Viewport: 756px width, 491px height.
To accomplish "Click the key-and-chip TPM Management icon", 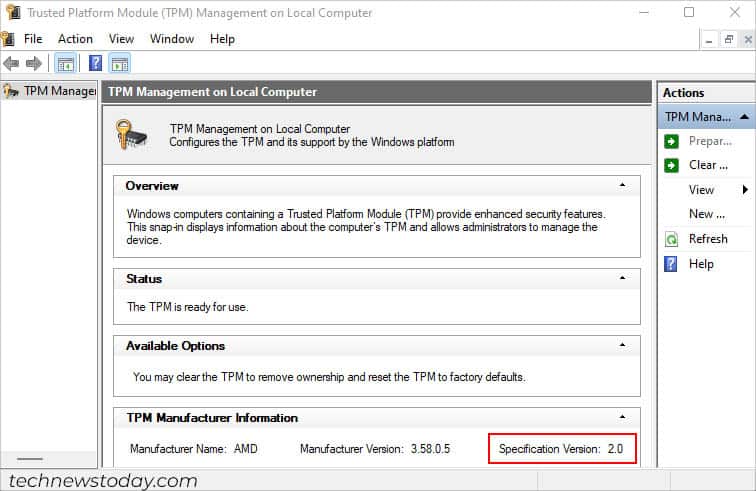I will pos(131,135).
